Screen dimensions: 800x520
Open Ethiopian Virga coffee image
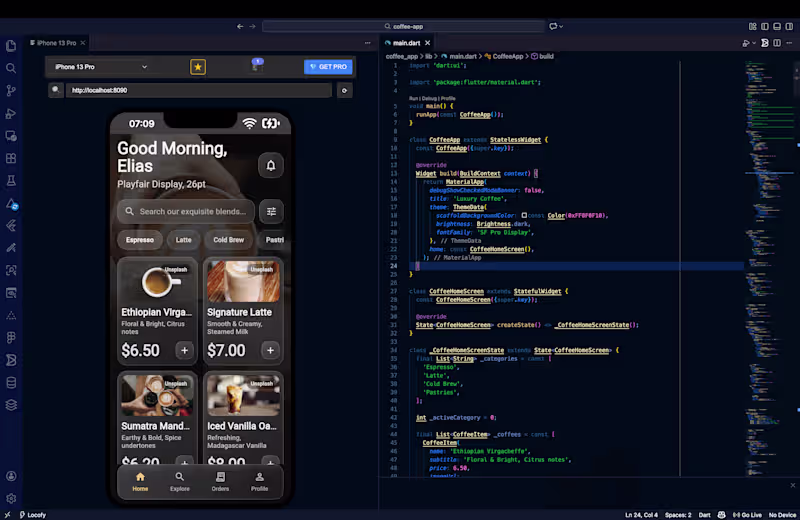click(x=157, y=282)
